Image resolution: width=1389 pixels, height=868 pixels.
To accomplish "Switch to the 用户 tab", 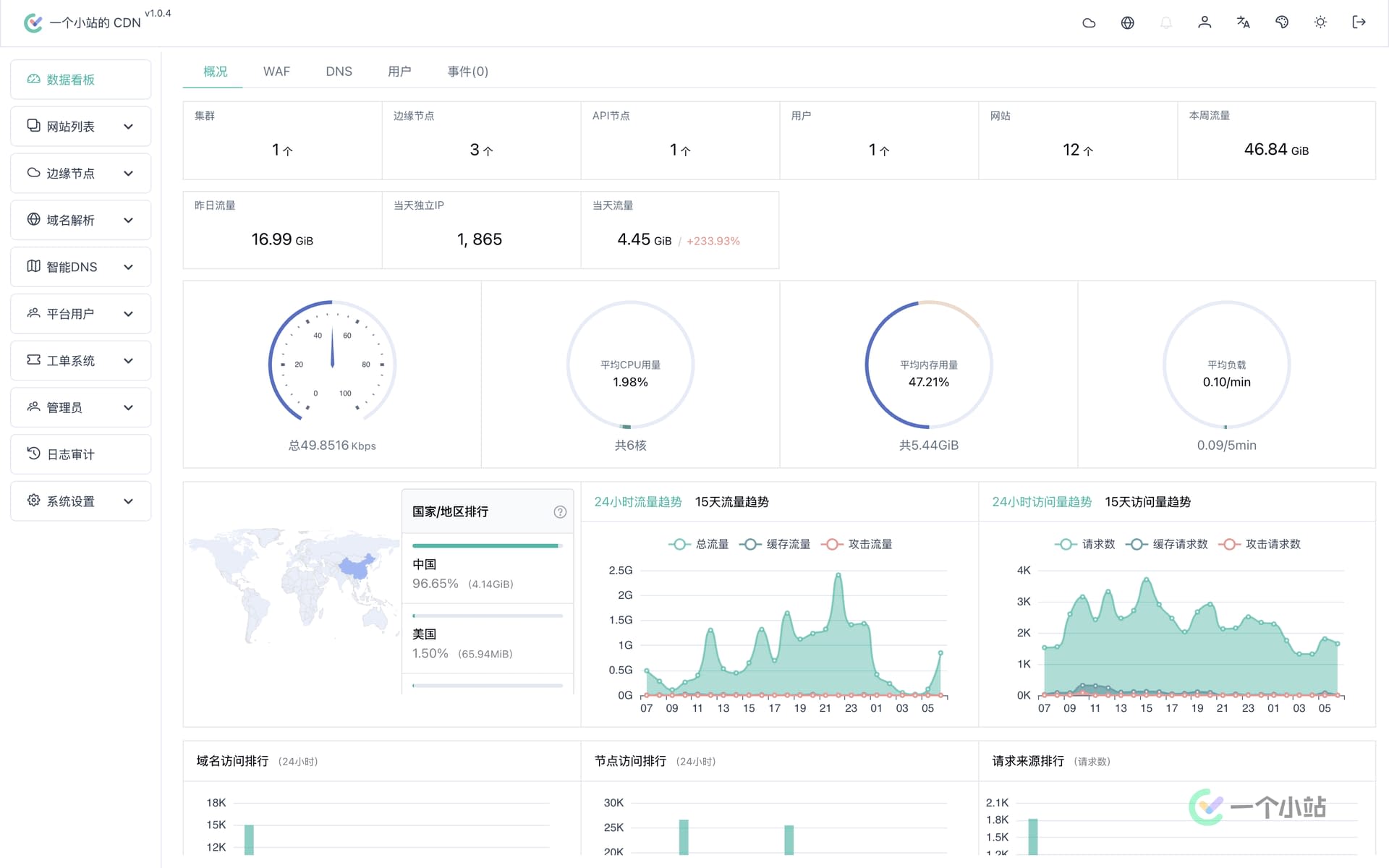I will coord(399,71).
